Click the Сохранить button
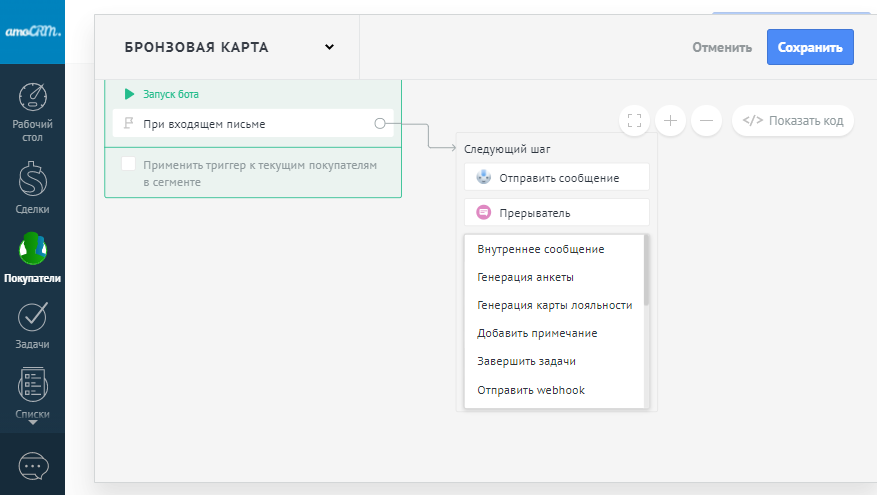Screen dimensions: 877x495 (810, 47)
